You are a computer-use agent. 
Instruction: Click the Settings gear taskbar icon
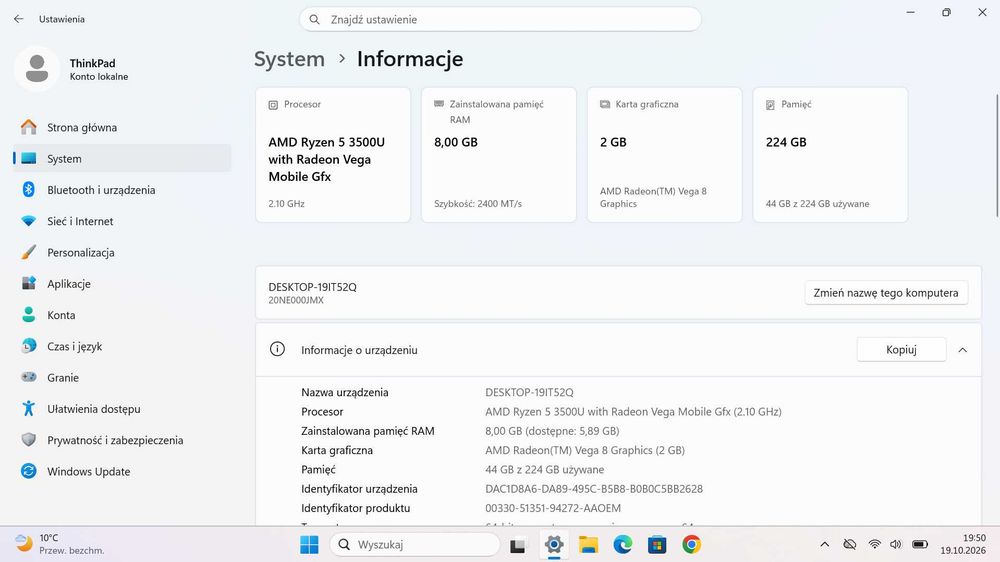pyautogui.click(x=554, y=545)
